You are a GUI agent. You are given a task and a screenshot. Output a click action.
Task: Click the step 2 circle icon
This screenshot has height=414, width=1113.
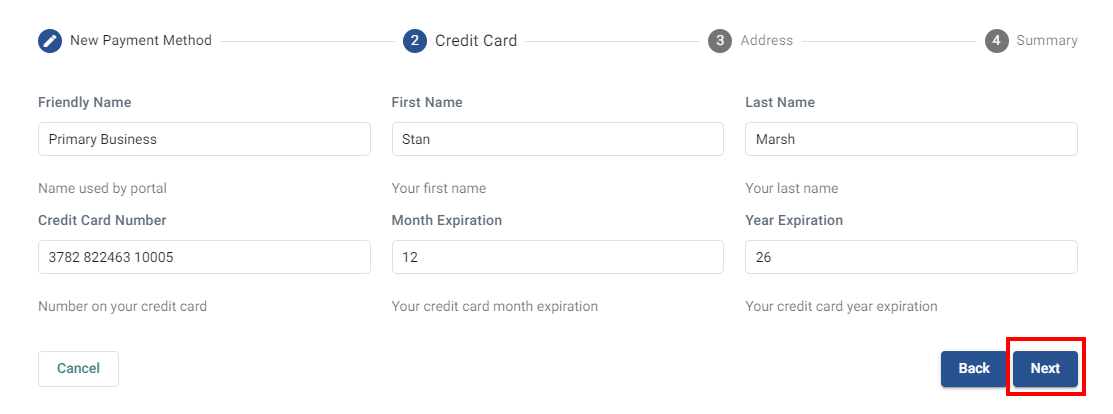[x=415, y=41]
